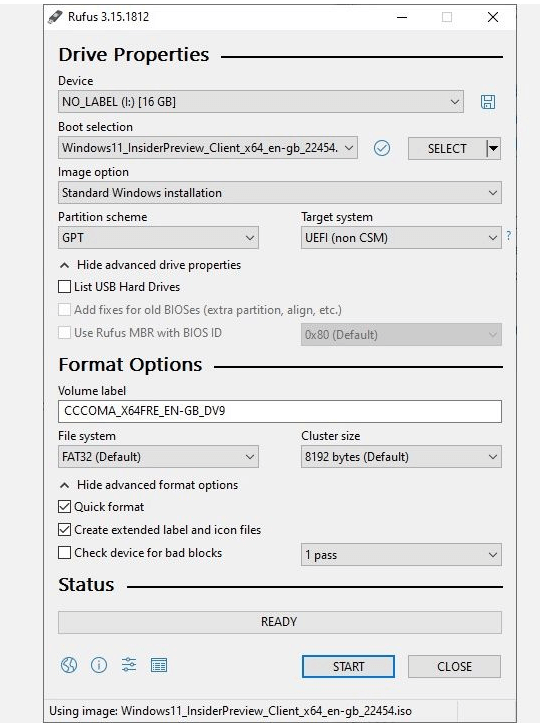
Task: Uncheck the Quick format checkbox
Action: point(64,507)
